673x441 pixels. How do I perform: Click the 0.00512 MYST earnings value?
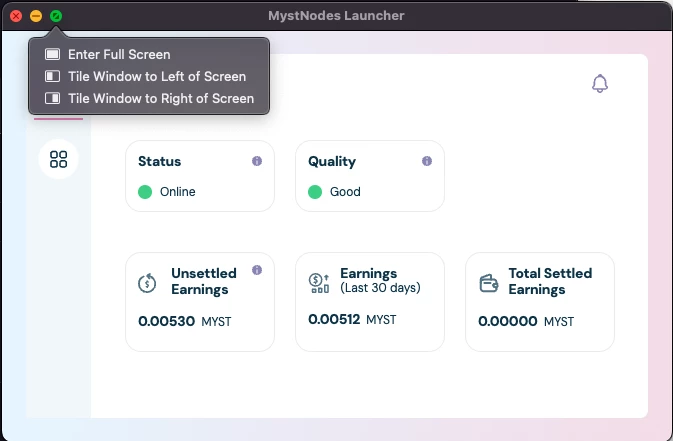coord(352,319)
